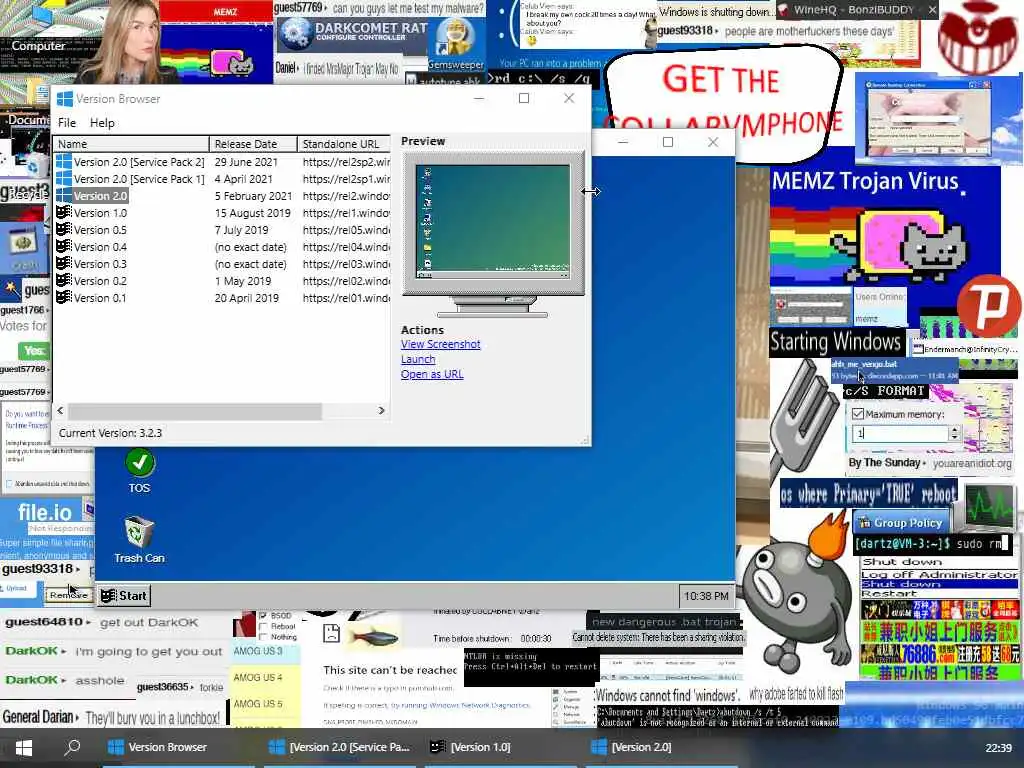1024x768 pixels.
Task: Minimize the Version Browser window
Action: click(x=479, y=99)
